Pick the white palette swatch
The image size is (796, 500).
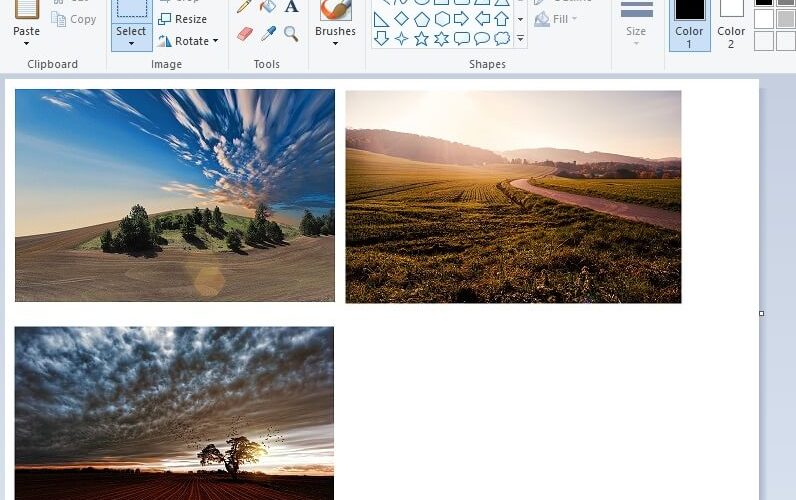point(764,19)
